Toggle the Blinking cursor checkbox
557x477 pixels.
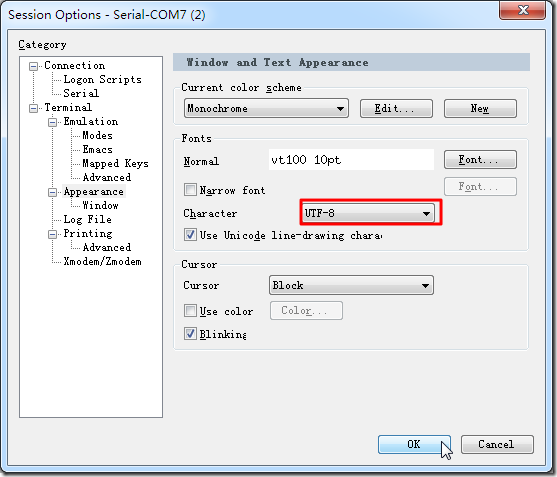pos(190,334)
